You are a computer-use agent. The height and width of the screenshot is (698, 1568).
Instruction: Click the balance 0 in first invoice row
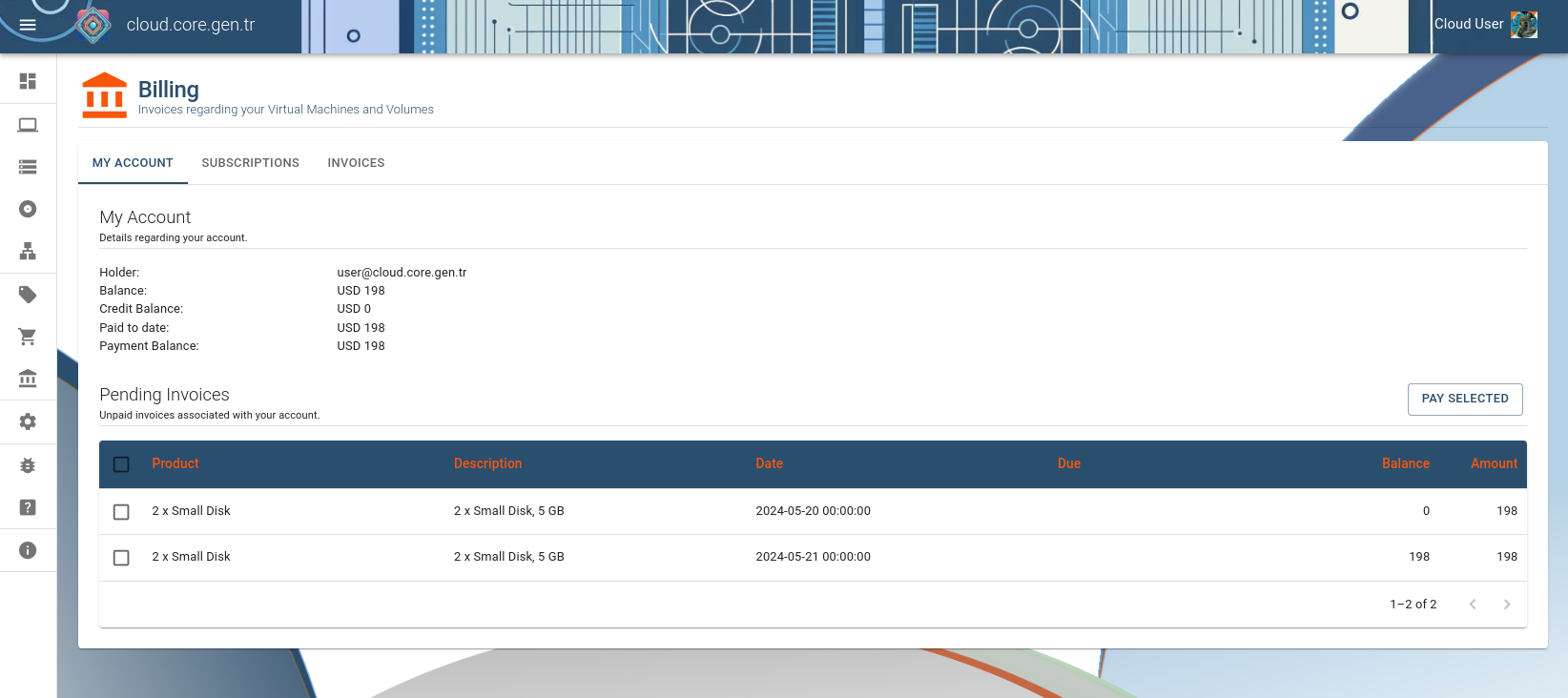pyautogui.click(x=1426, y=511)
